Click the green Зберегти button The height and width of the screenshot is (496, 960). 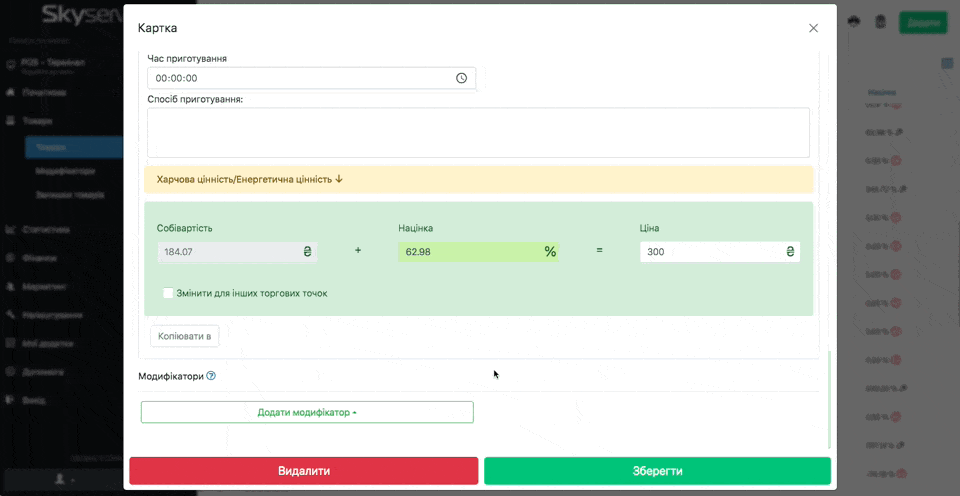657,471
